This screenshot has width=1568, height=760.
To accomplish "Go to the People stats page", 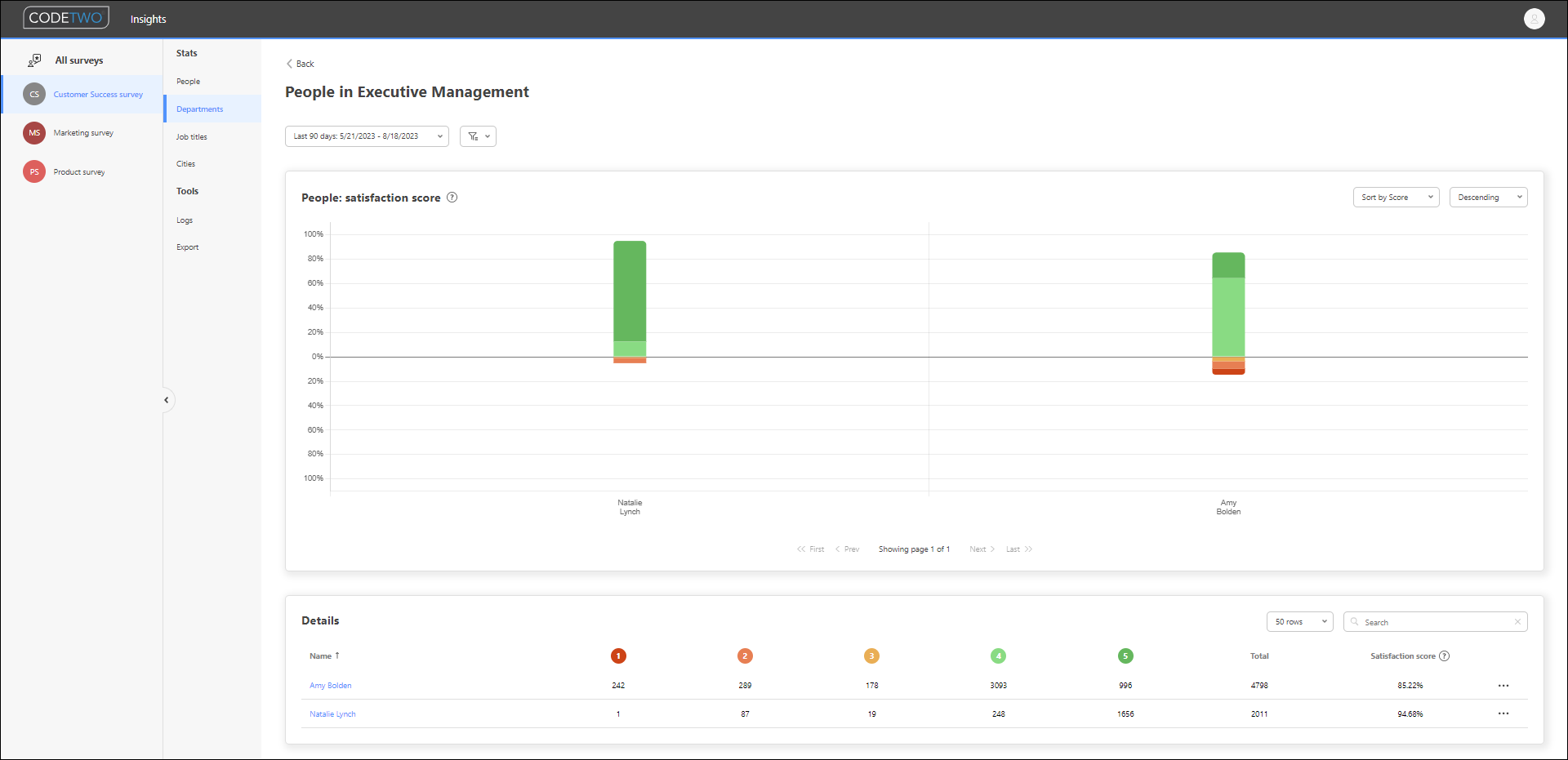I will point(188,82).
